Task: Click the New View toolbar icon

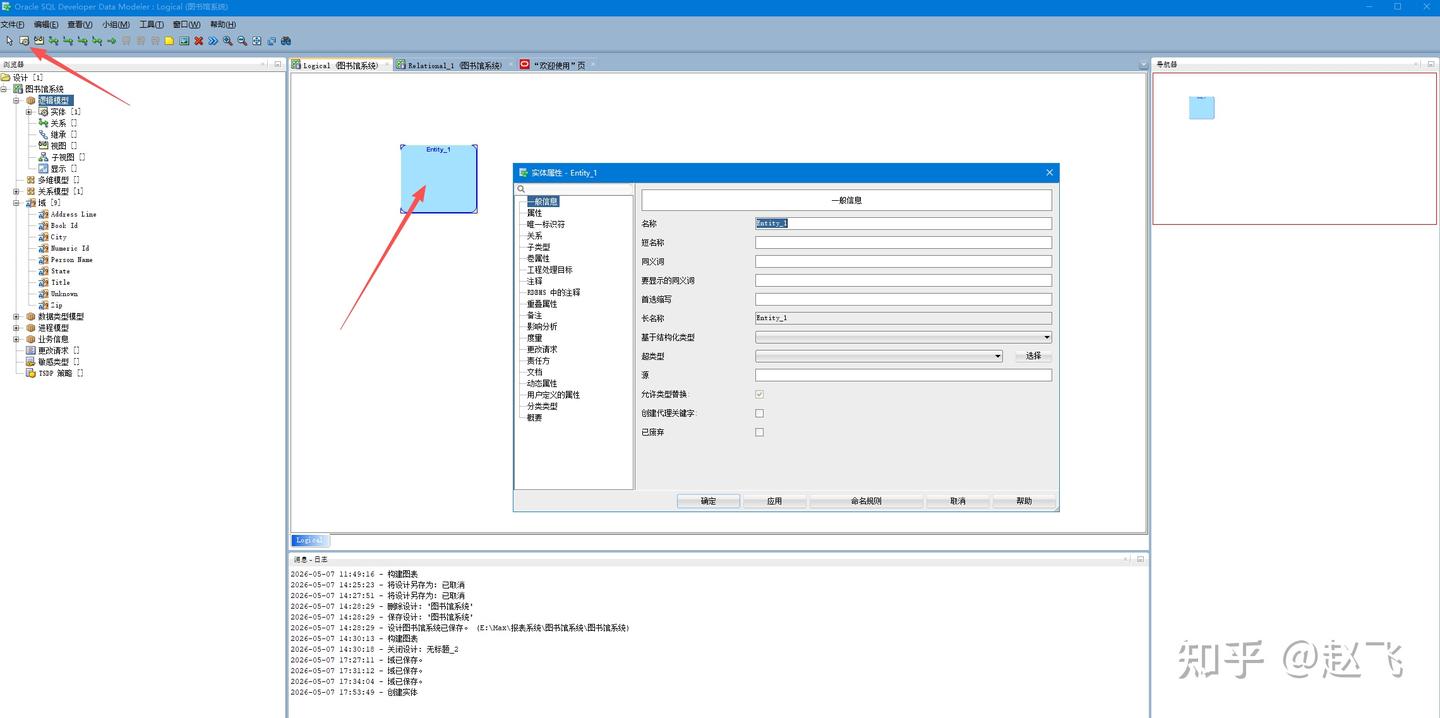Action: [39, 41]
